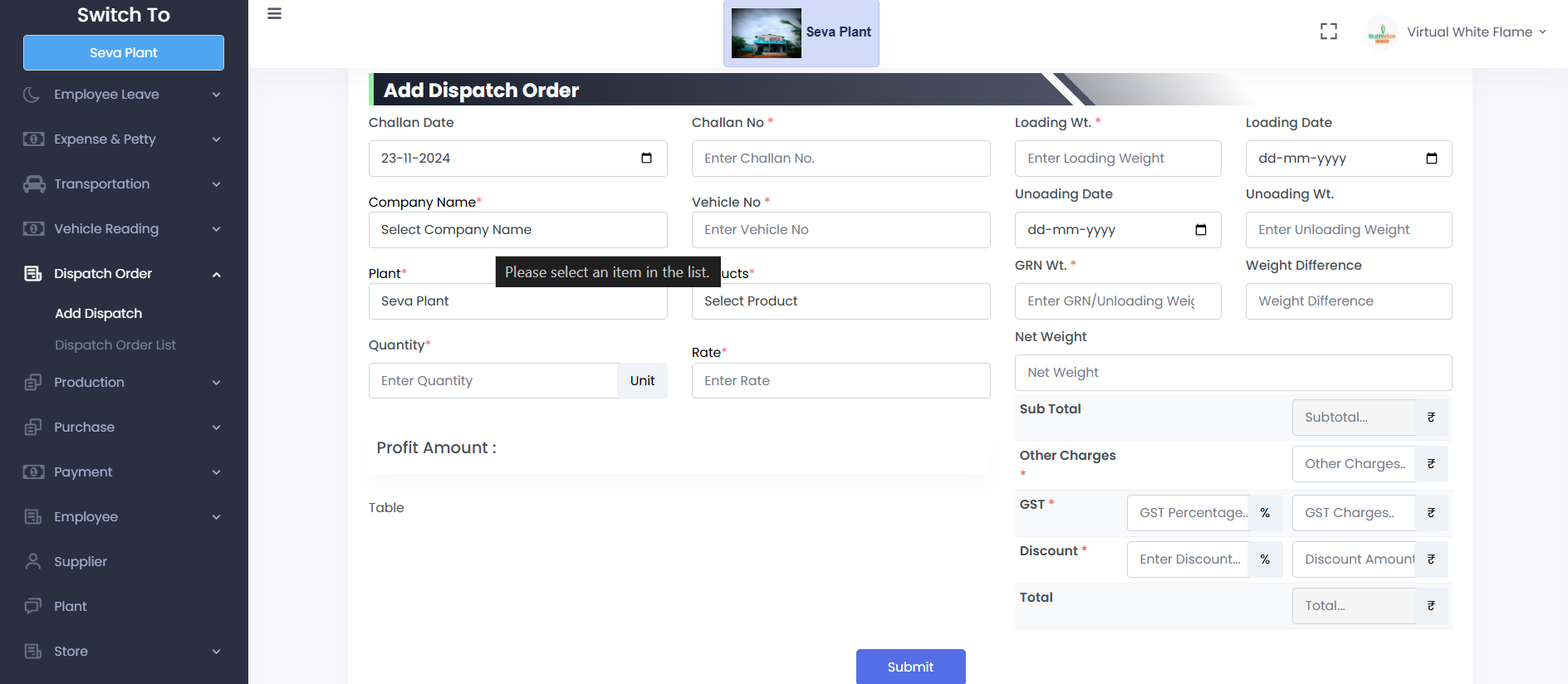Click the Seva Plant thumbnail image
1568x684 pixels.
[766, 33]
